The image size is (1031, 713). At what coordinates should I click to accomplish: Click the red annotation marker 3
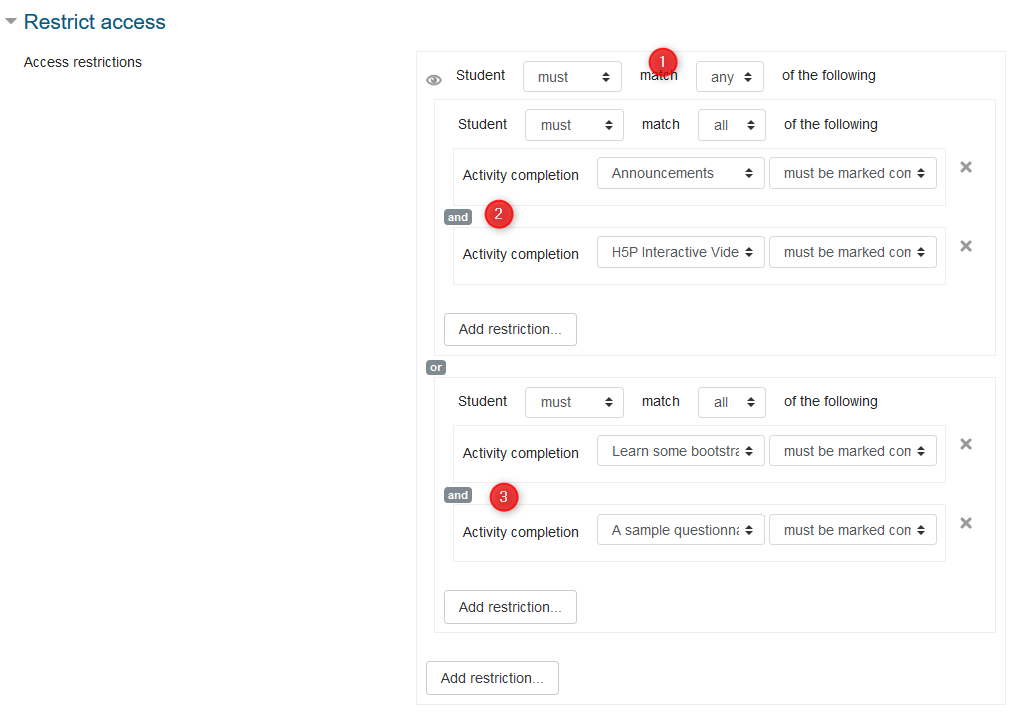tap(504, 496)
